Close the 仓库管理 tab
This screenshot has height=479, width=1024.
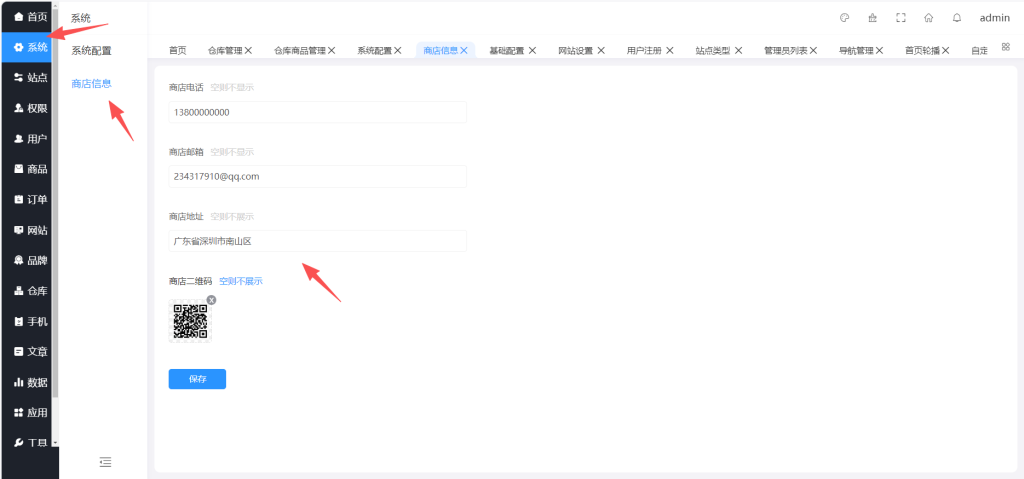[248, 50]
